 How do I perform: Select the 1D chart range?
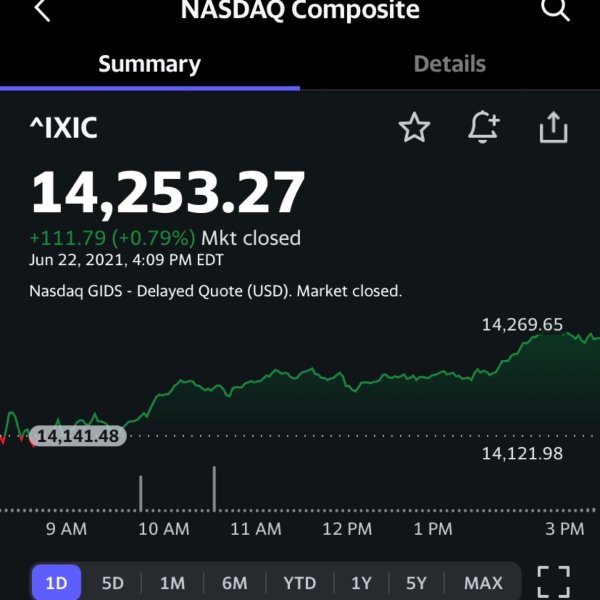point(57,582)
